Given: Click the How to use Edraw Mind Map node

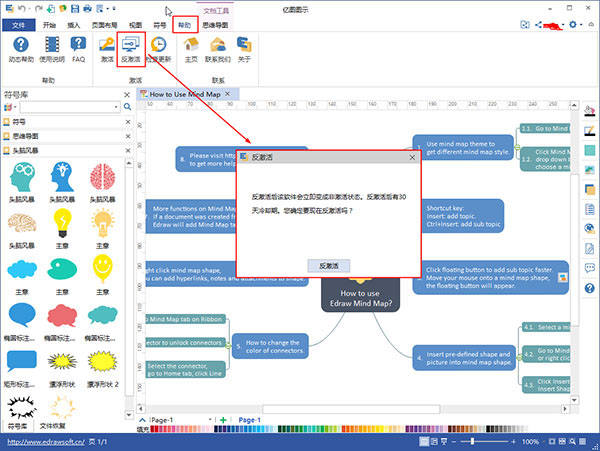Looking at the screenshot, I should pyautogui.click(x=360, y=296).
